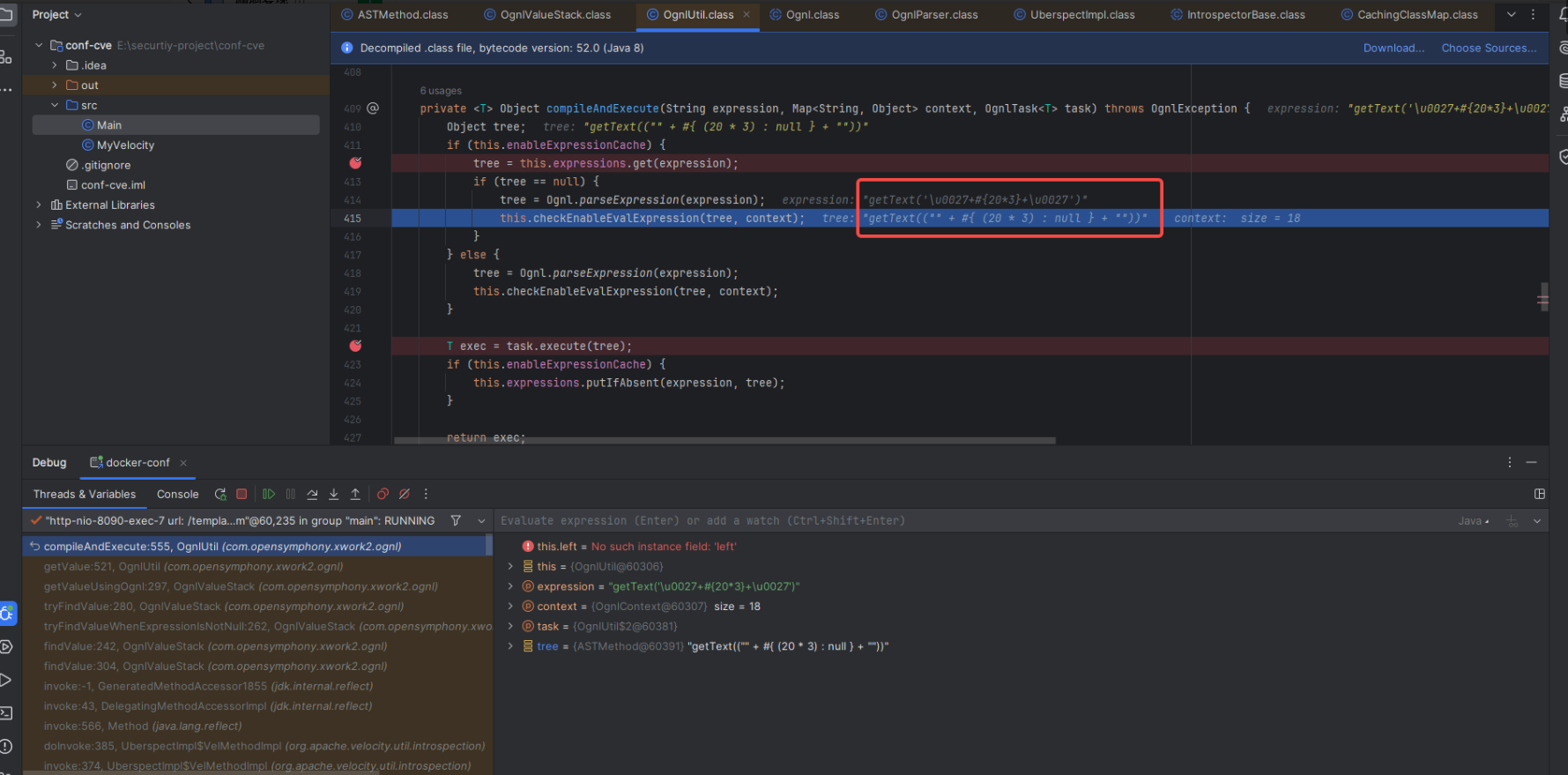Screen dimensions: 1568x775
Task: Select MyVelocity class in project tree
Action: [125, 145]
